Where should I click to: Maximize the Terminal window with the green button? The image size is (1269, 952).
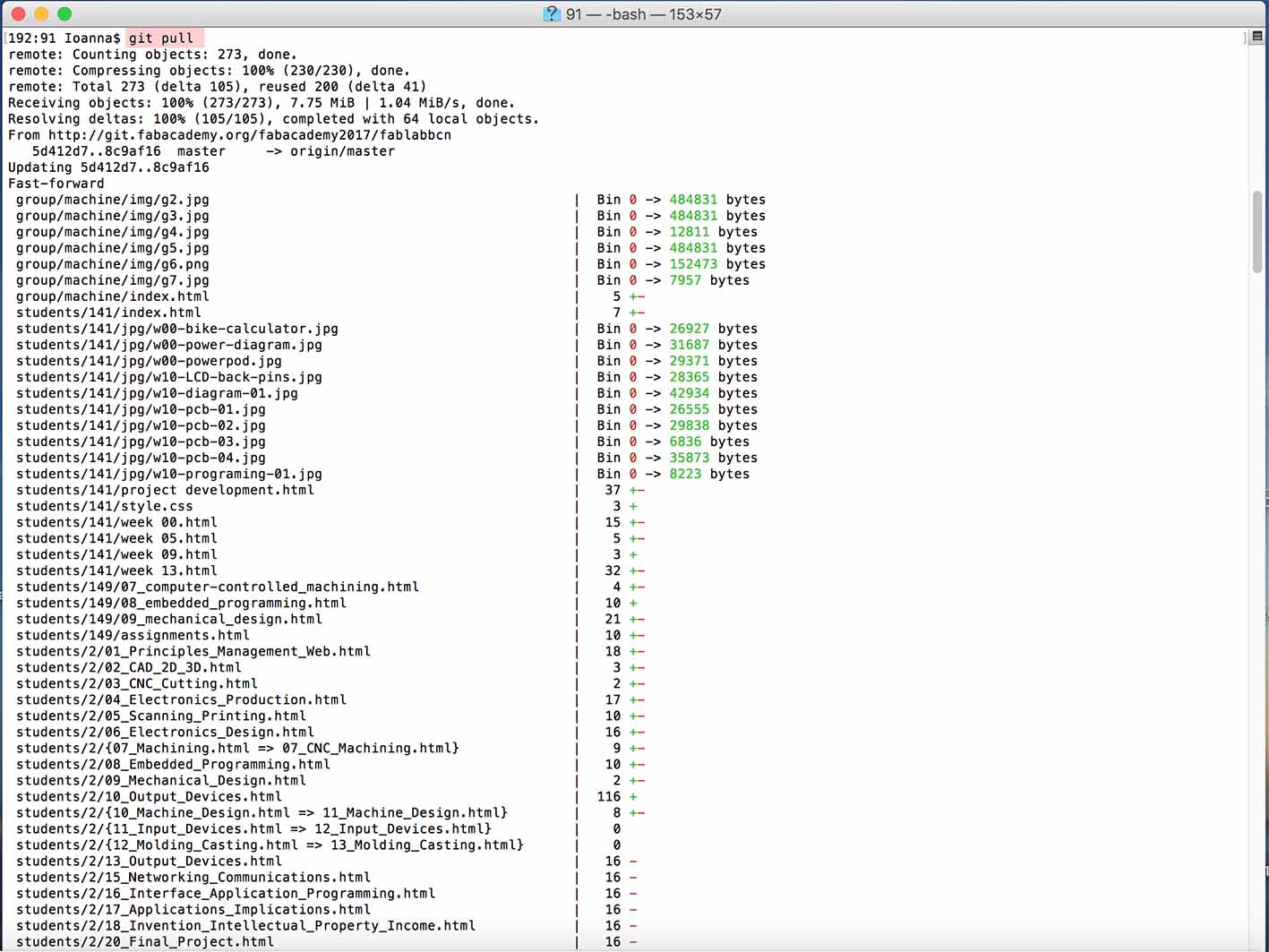(x=64, y=14)
